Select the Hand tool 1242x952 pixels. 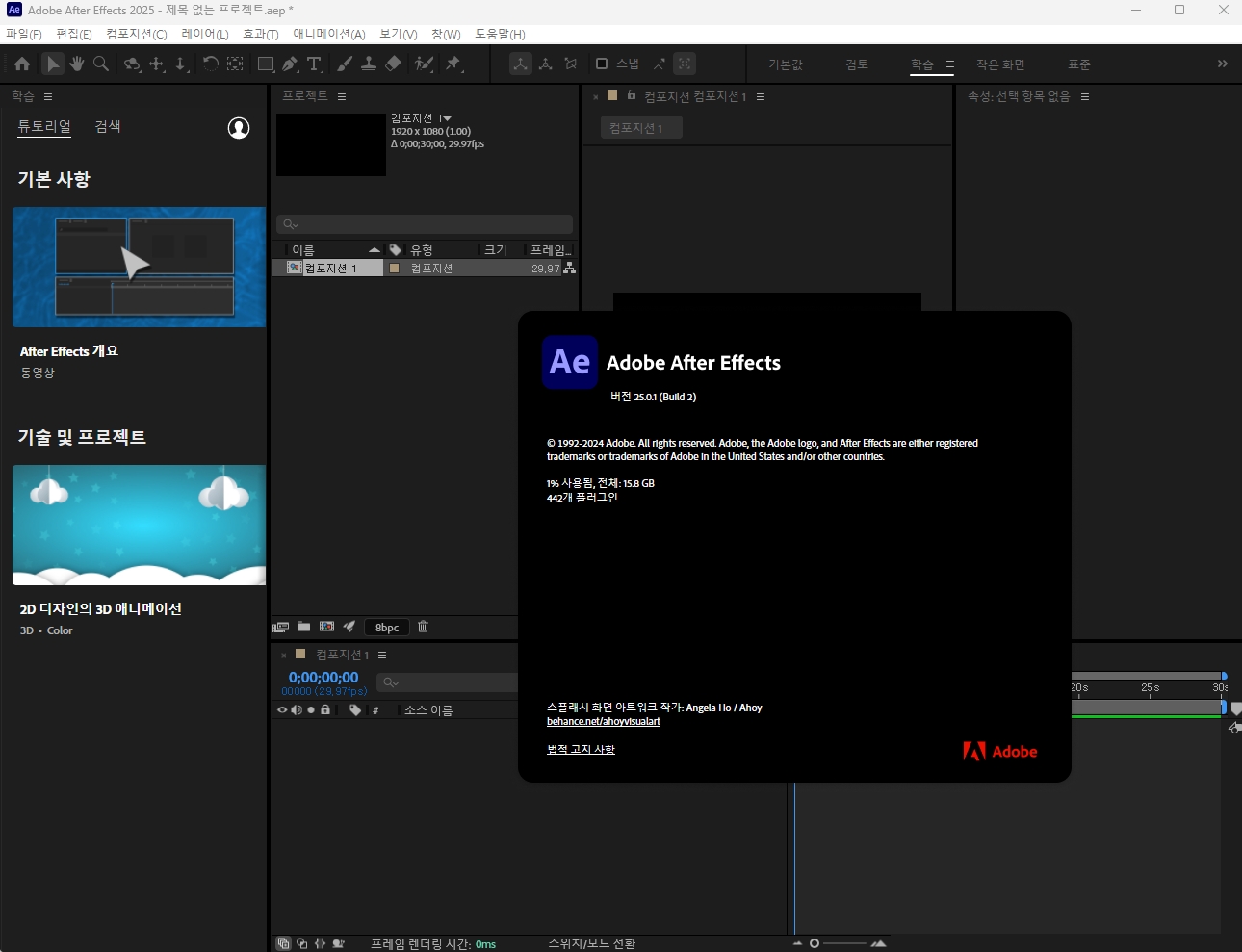76,64
